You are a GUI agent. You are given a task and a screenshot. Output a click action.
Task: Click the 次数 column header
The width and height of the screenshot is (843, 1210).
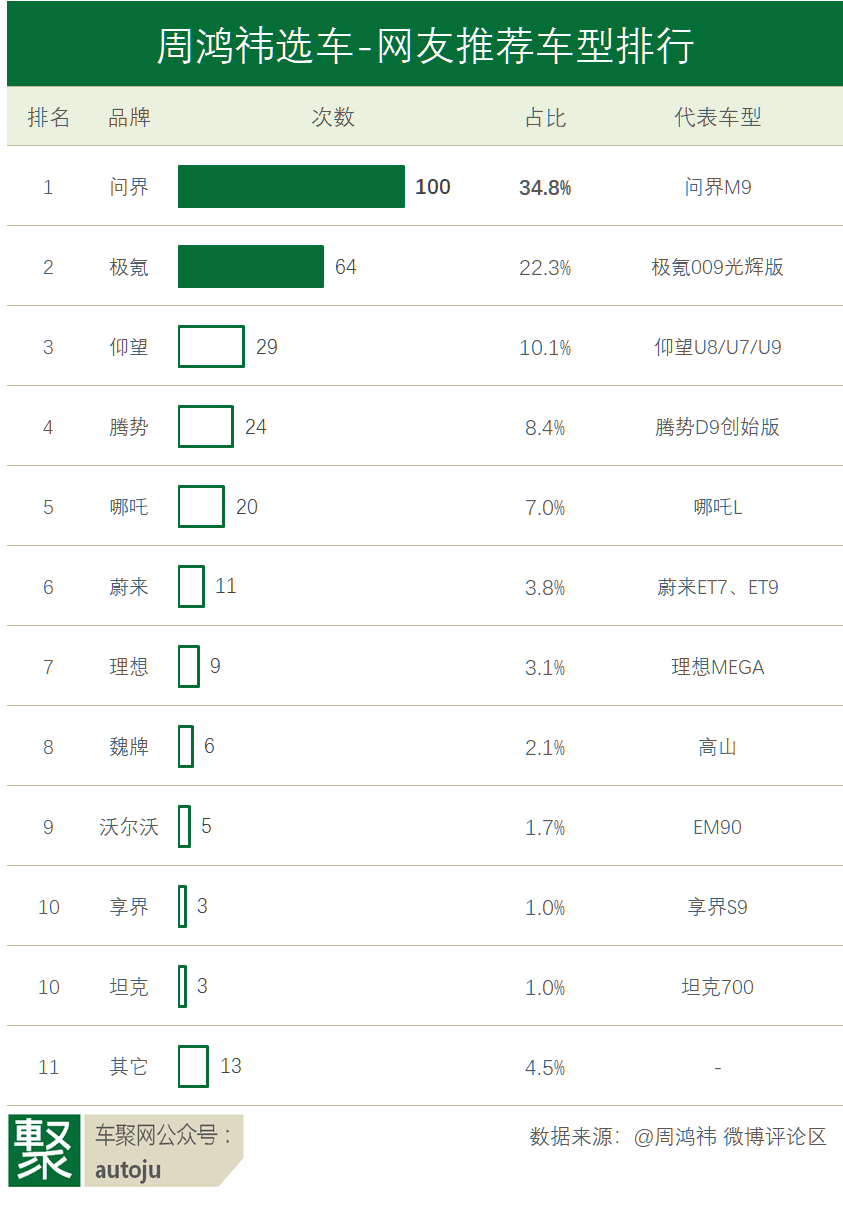click(x=332, y=117)
